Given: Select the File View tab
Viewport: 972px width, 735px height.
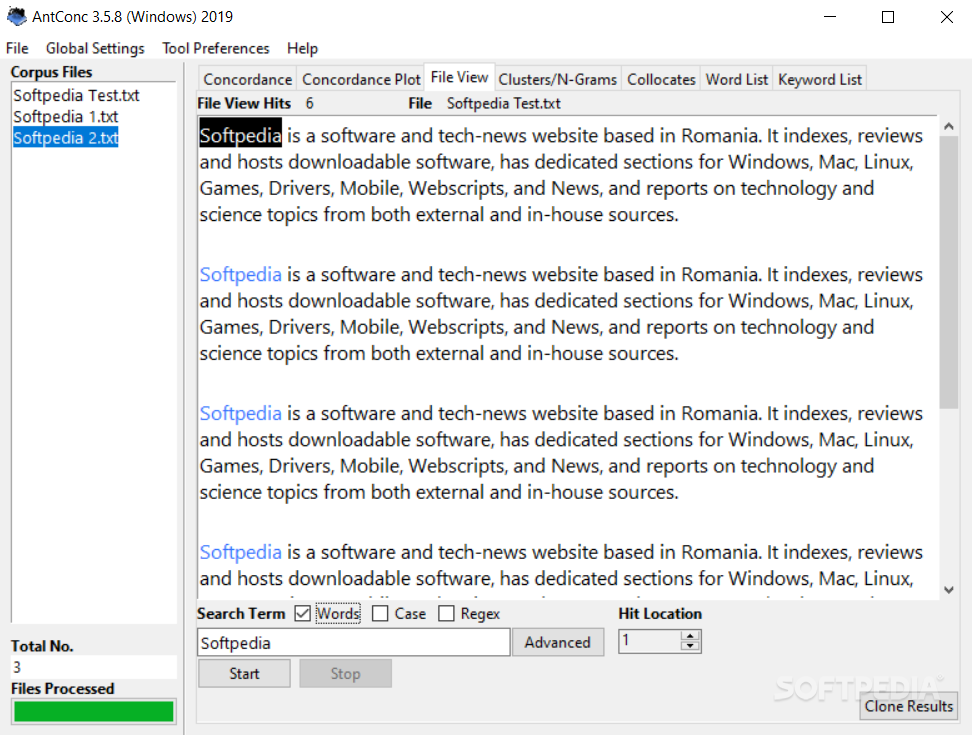Looking at the screenshot, I should (459, 77).
